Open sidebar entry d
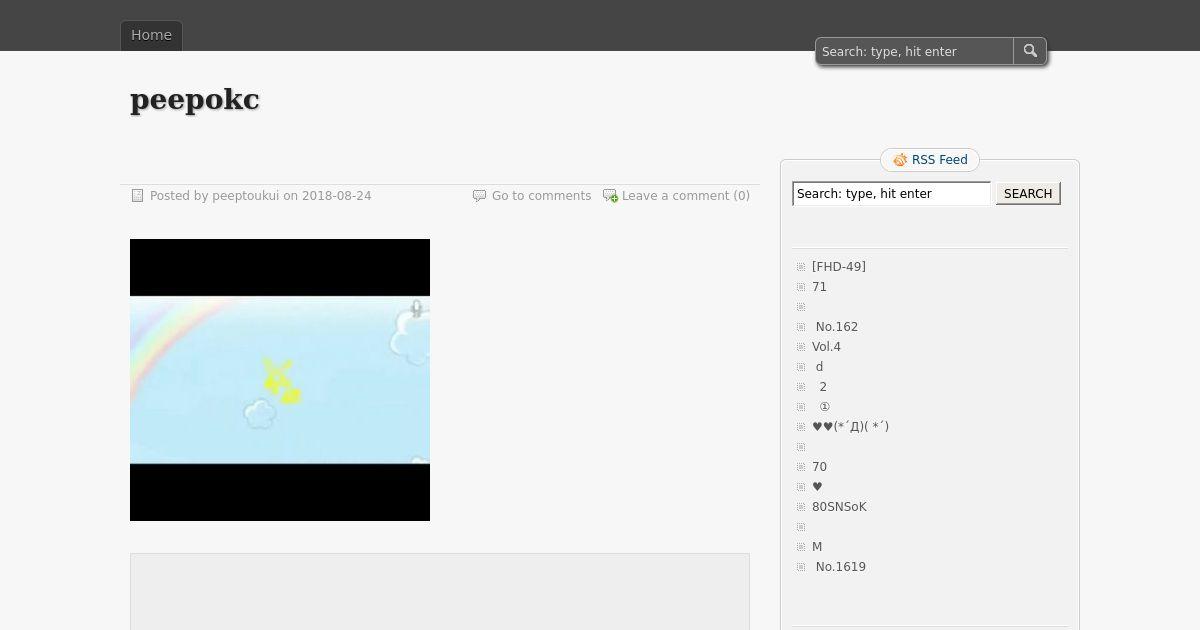The width and height of the screenshot is (1200, 630). click(819, 367)
